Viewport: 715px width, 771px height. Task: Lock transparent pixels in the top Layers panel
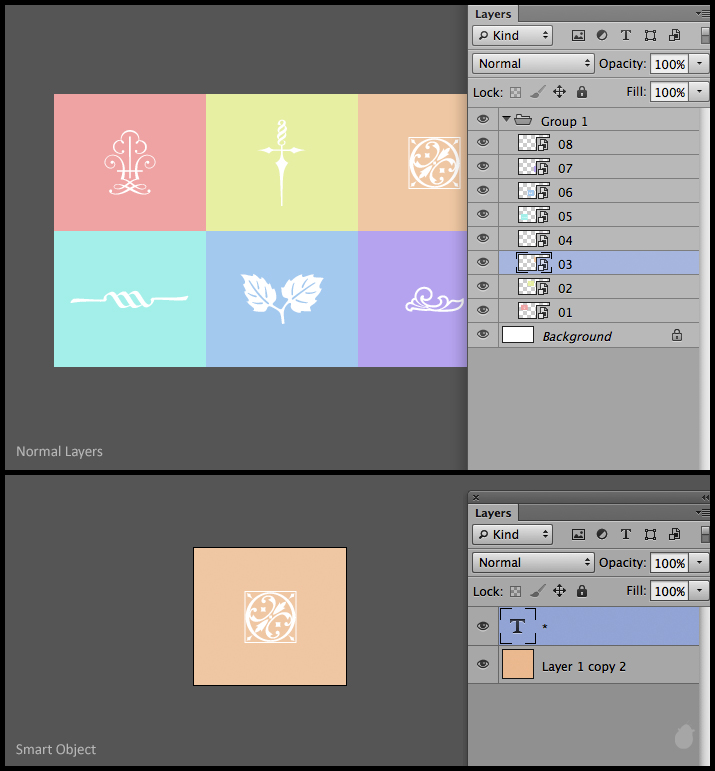tap(514, 92)
